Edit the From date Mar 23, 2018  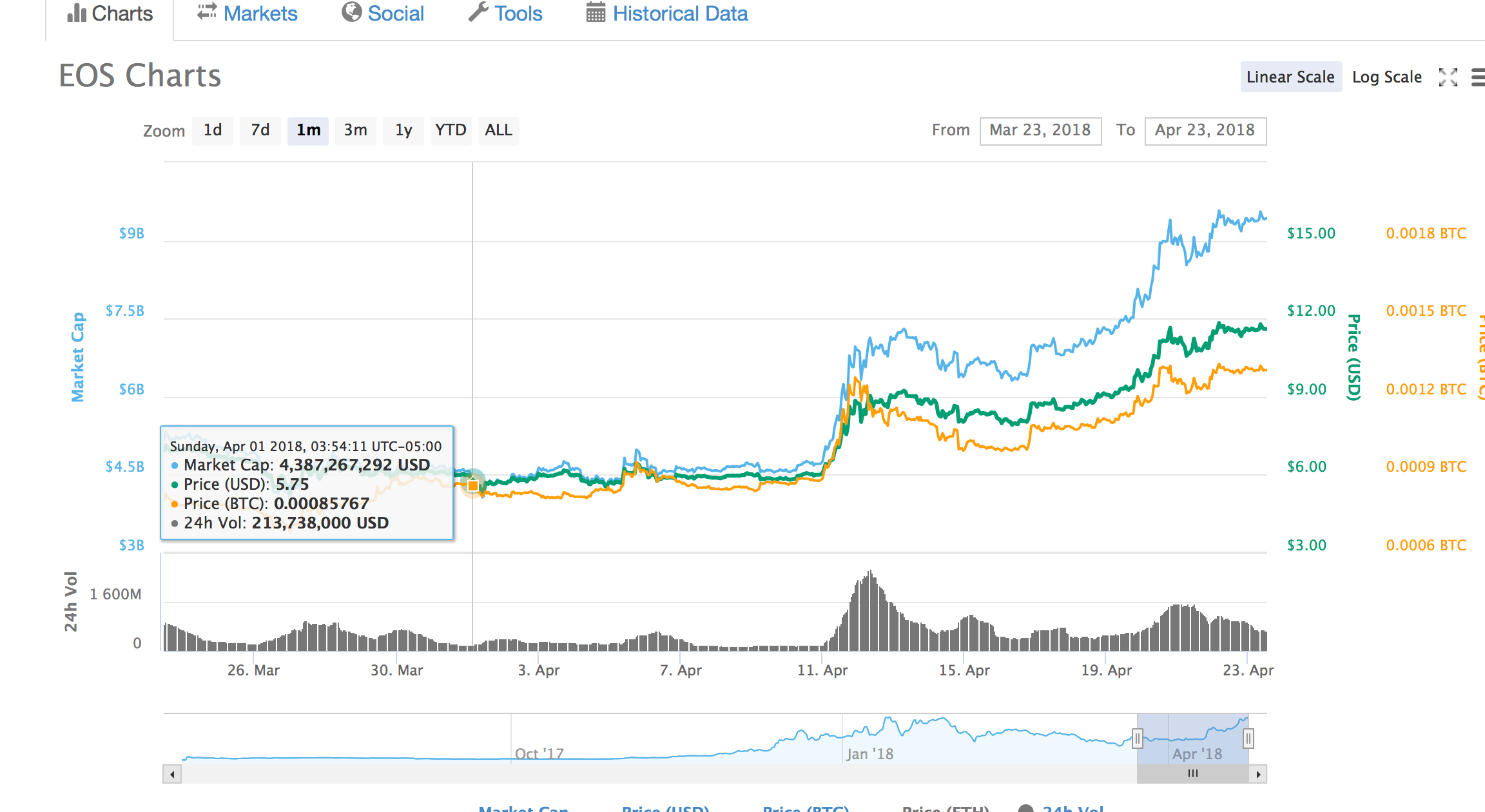(x=1040, y=131)
